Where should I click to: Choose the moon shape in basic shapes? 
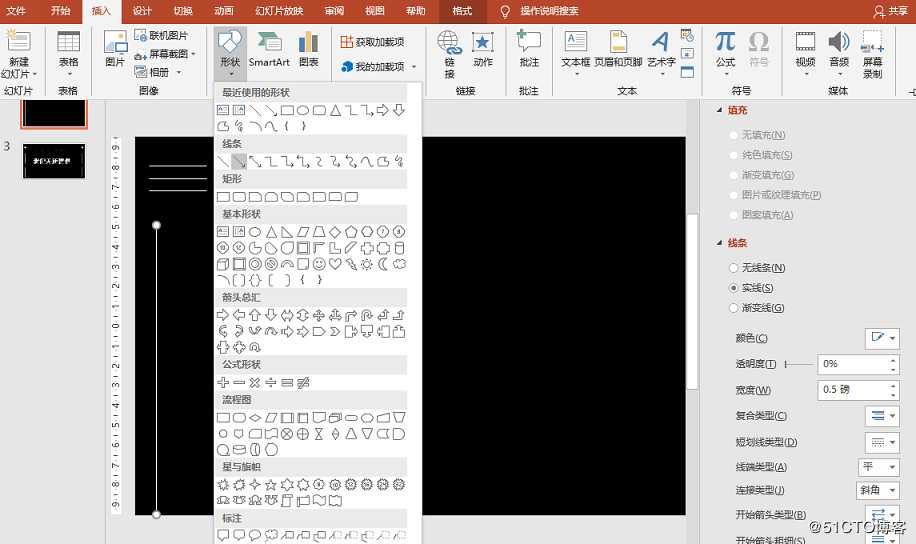point(383,264)
